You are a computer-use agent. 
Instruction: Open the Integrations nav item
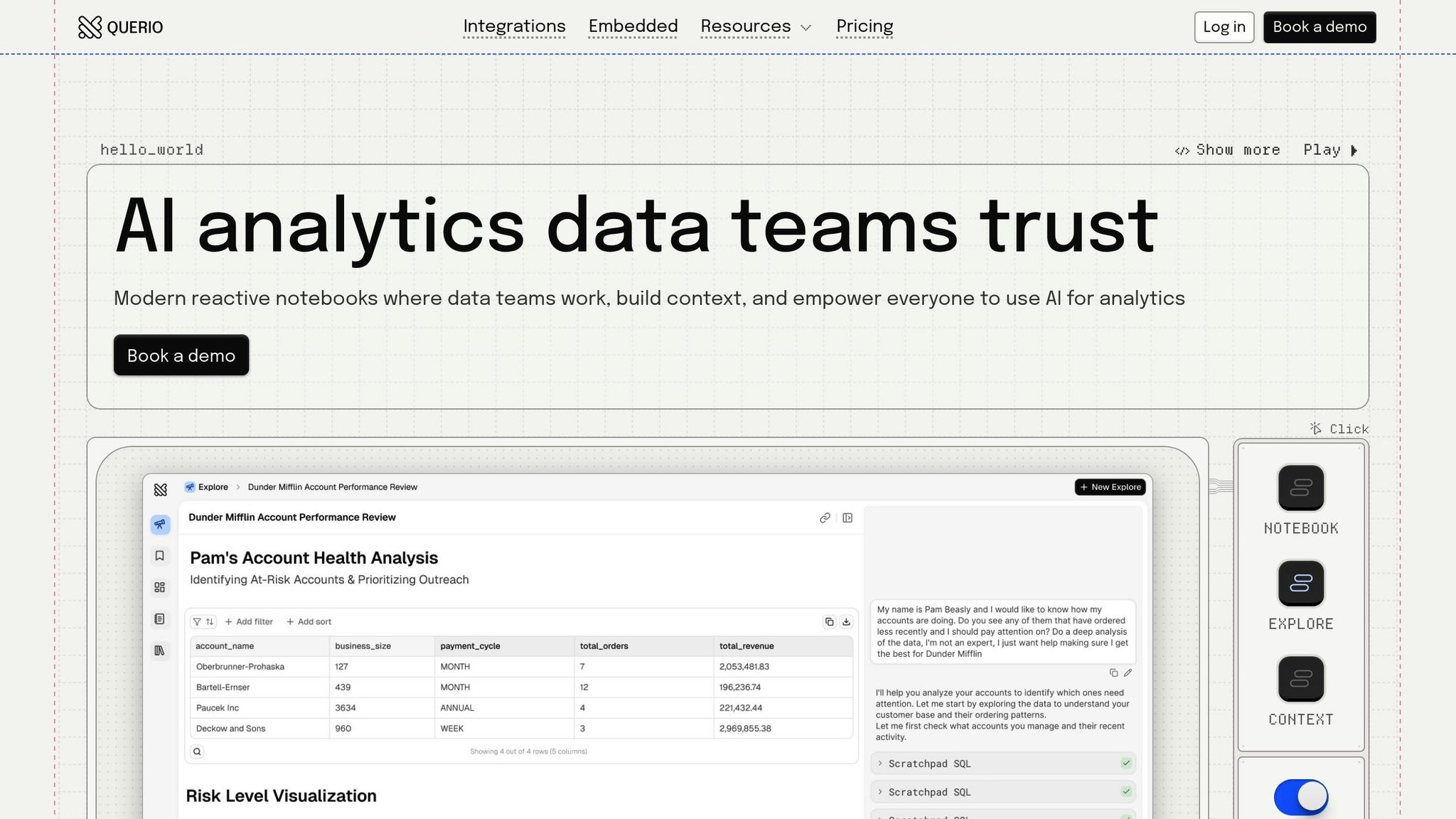514,27
